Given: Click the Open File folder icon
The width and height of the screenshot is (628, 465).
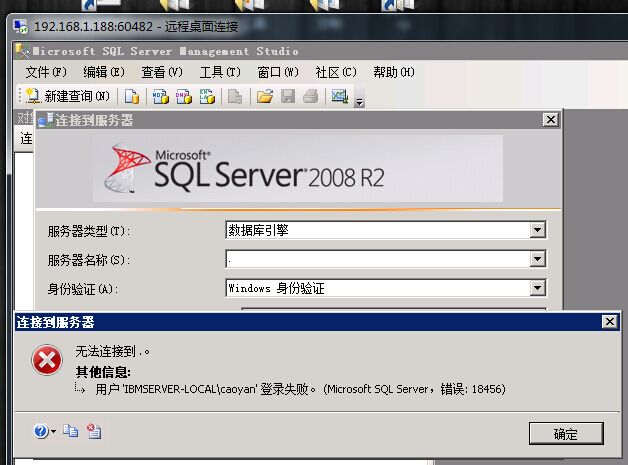Looking at the screenshot, I should tap(265, 97).
